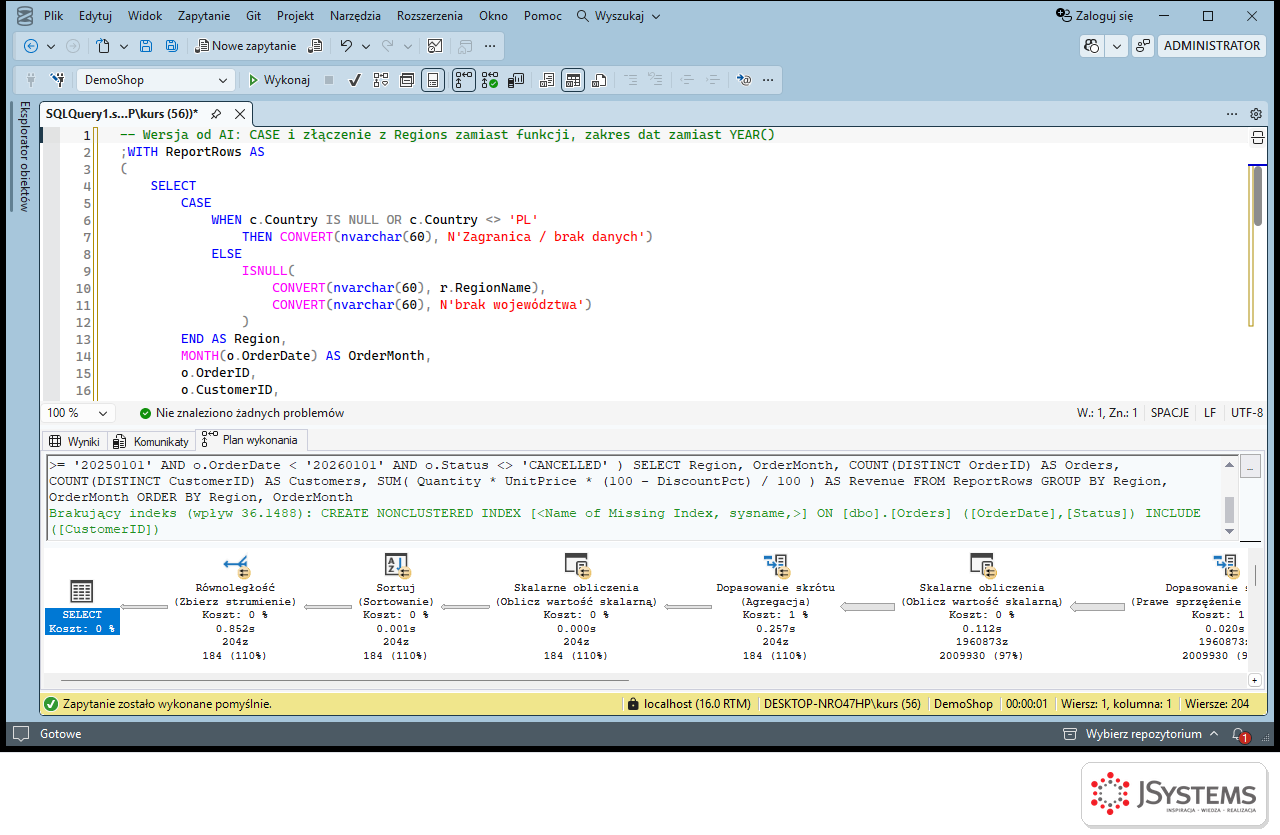The height and width of the screenshot is (835, 1280).
Task: Expand the Undo history dropdown arrow
Action: click(366, 46)
